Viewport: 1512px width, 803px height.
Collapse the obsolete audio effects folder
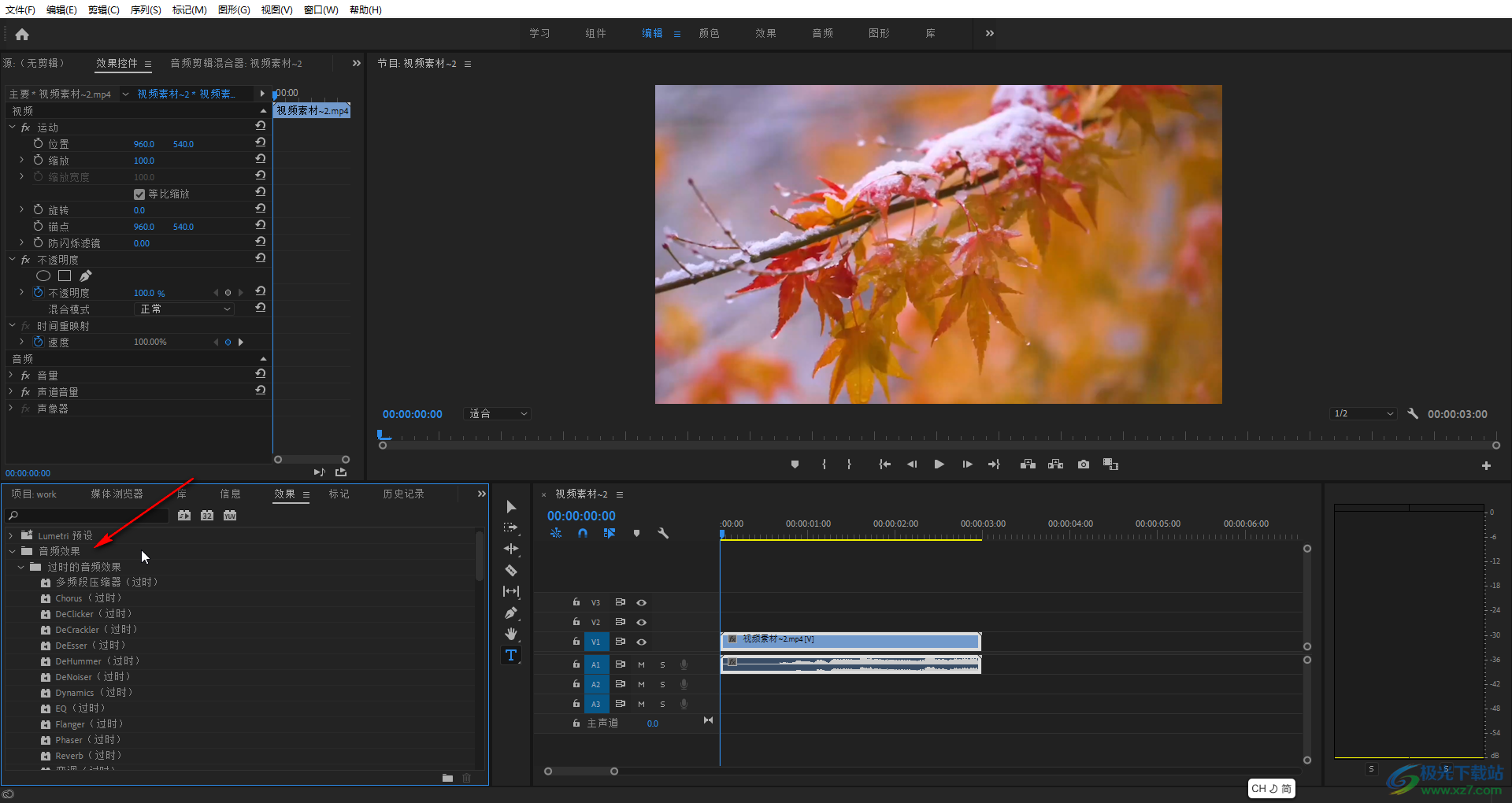[x=20, y=567]
